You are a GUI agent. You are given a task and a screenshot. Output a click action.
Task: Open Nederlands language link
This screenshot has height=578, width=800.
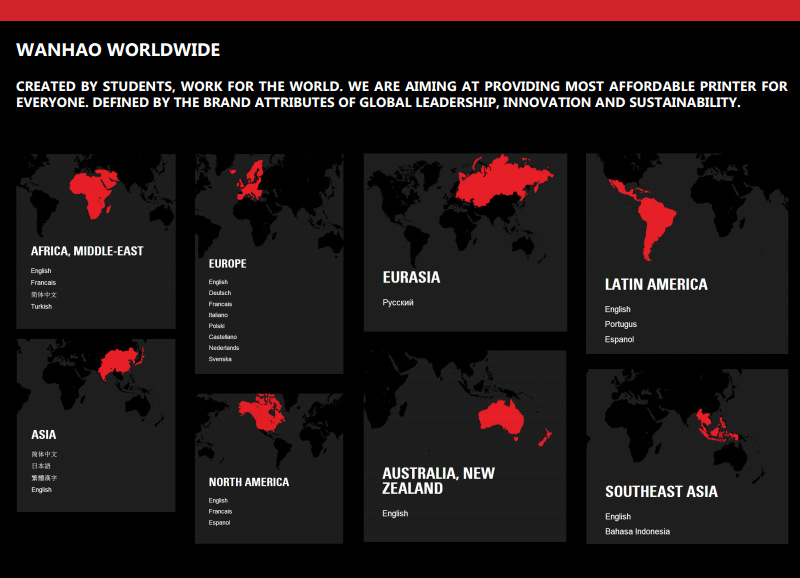pyautogui.click(x=224, y=348)
